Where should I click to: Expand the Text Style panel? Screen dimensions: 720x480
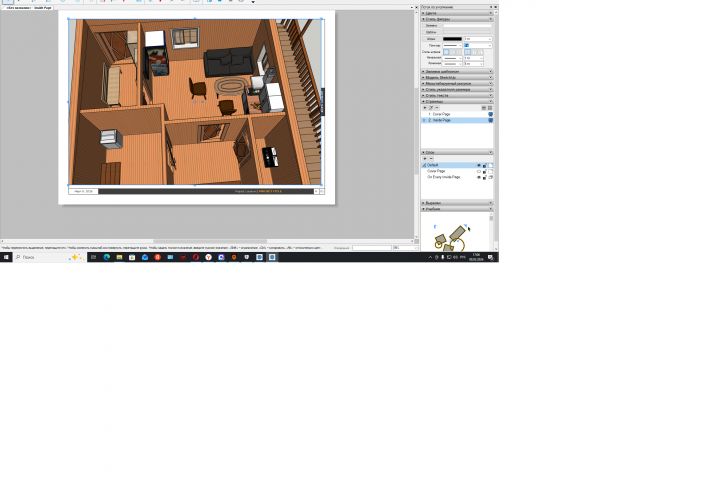[x=457, y=96]
